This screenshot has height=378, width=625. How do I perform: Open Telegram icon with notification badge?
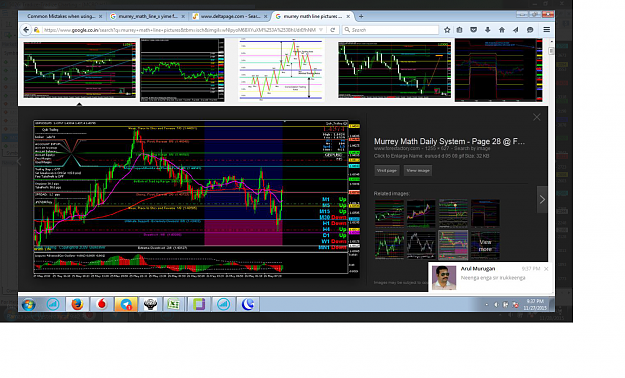(x=126, y=304)
